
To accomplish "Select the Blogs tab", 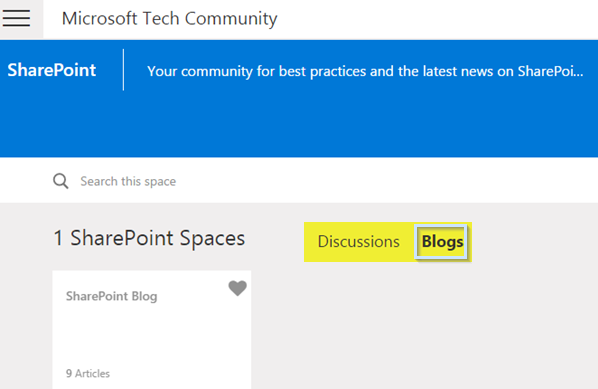I will pos(442,242).
